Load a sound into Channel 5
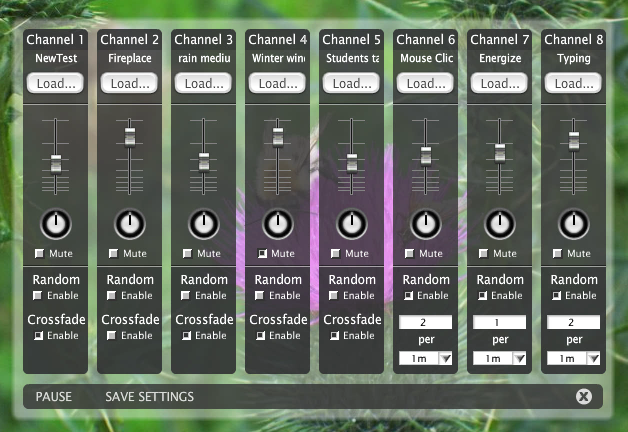628x432 pixels. coord(351,83)
